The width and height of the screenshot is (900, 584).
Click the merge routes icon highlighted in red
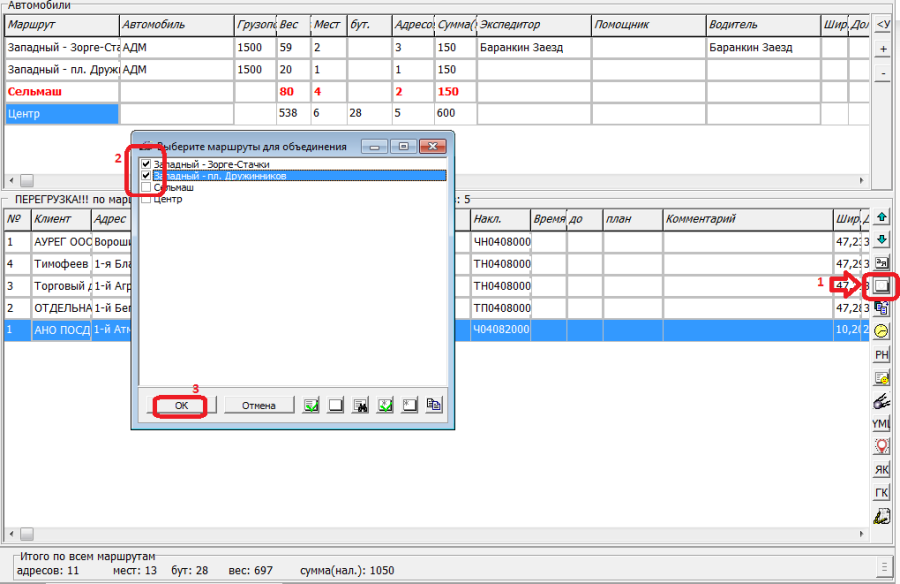pyautogui.click(x=882, y=285)
